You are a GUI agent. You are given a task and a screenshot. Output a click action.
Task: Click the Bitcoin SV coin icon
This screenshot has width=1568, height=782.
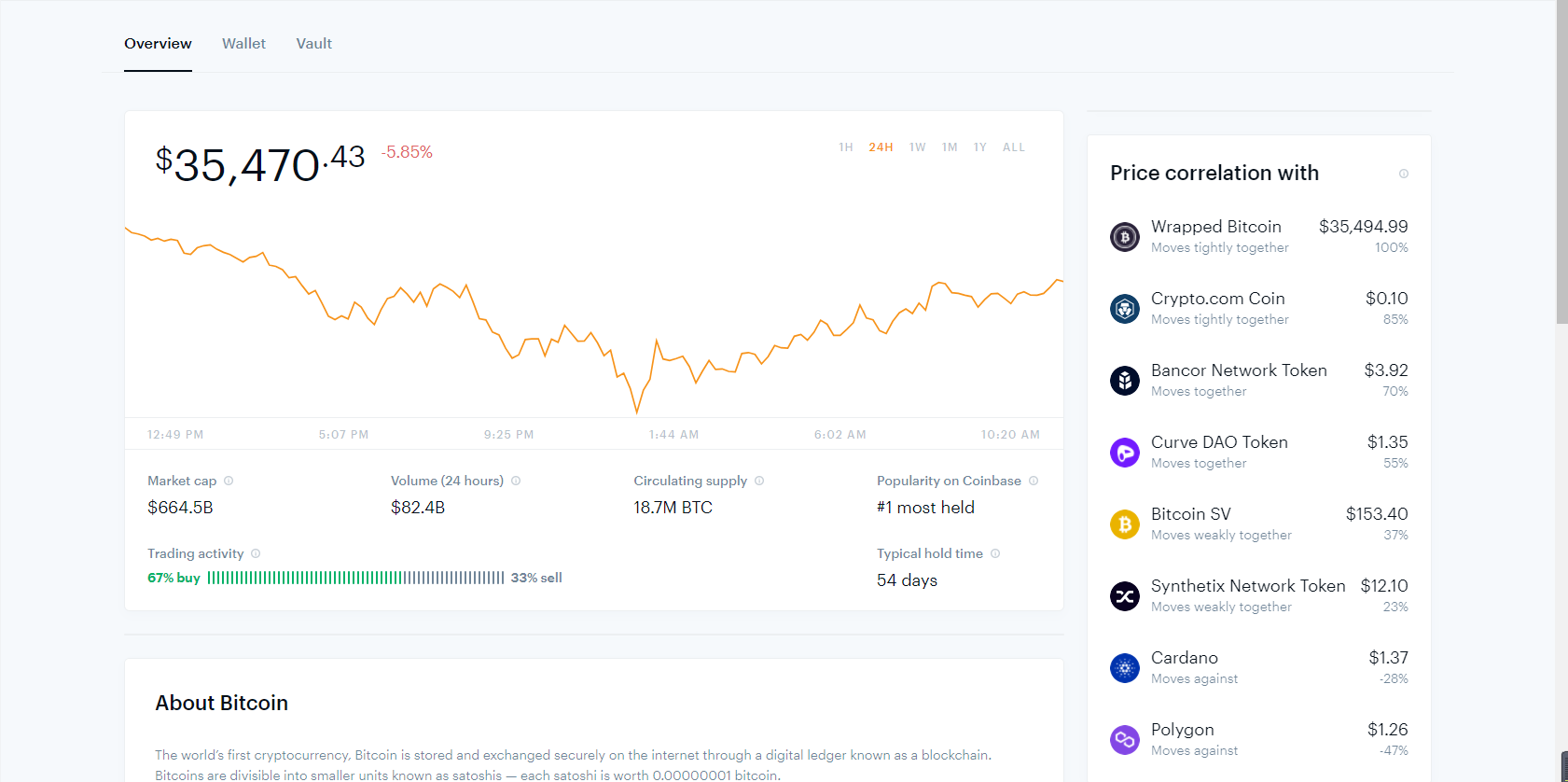click(x=1124, y=524)
